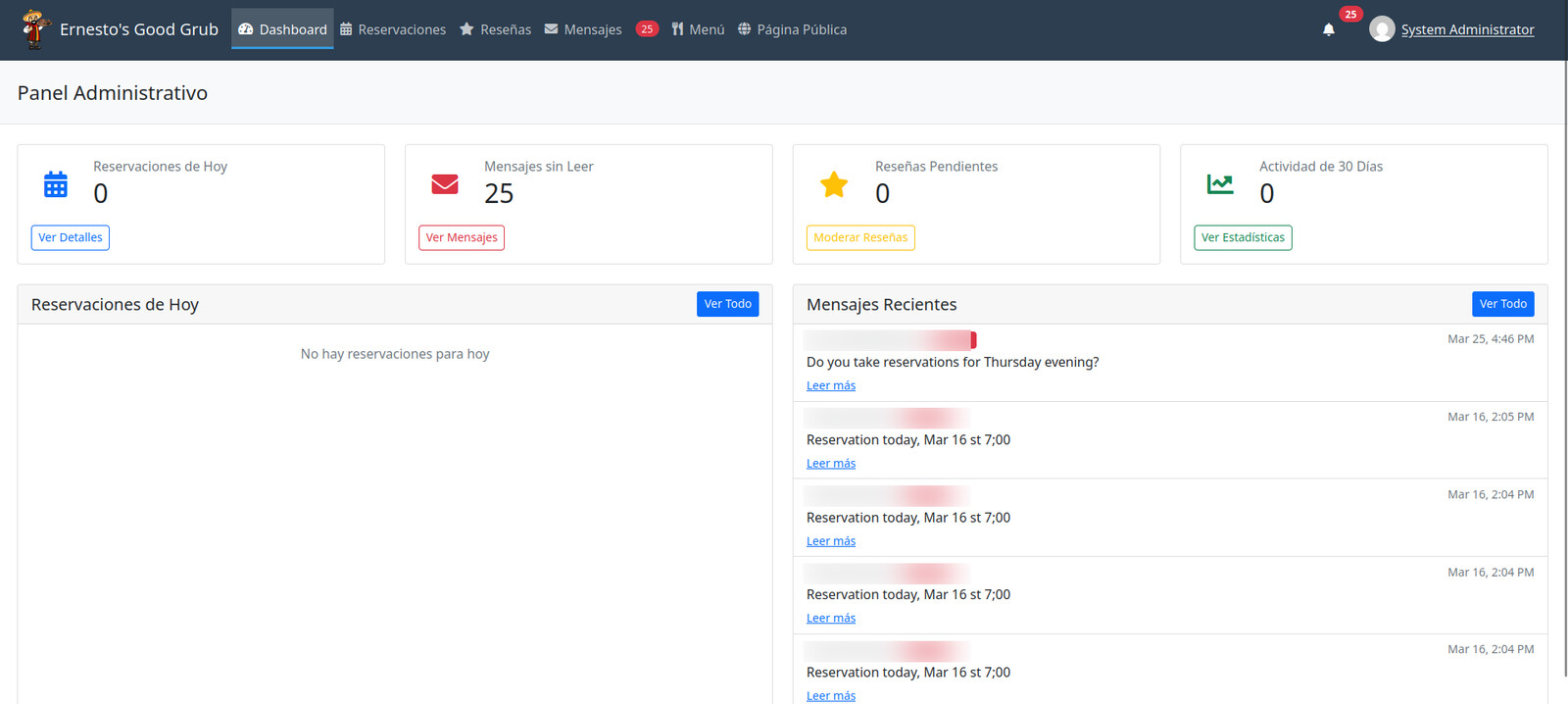Click the Ver Mensajes button
Viewport: 1568px width, 704px height.
click(x=462, y=237)
